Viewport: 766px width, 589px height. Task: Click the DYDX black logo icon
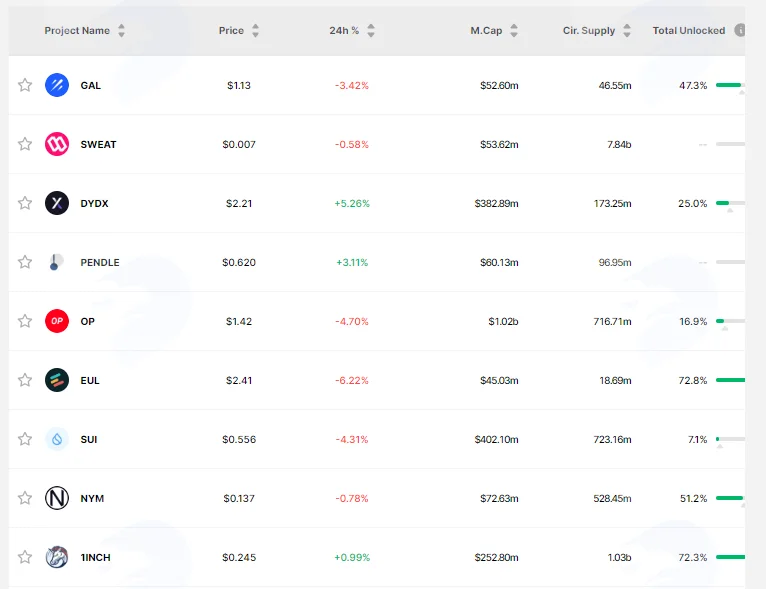coord(57,203)
